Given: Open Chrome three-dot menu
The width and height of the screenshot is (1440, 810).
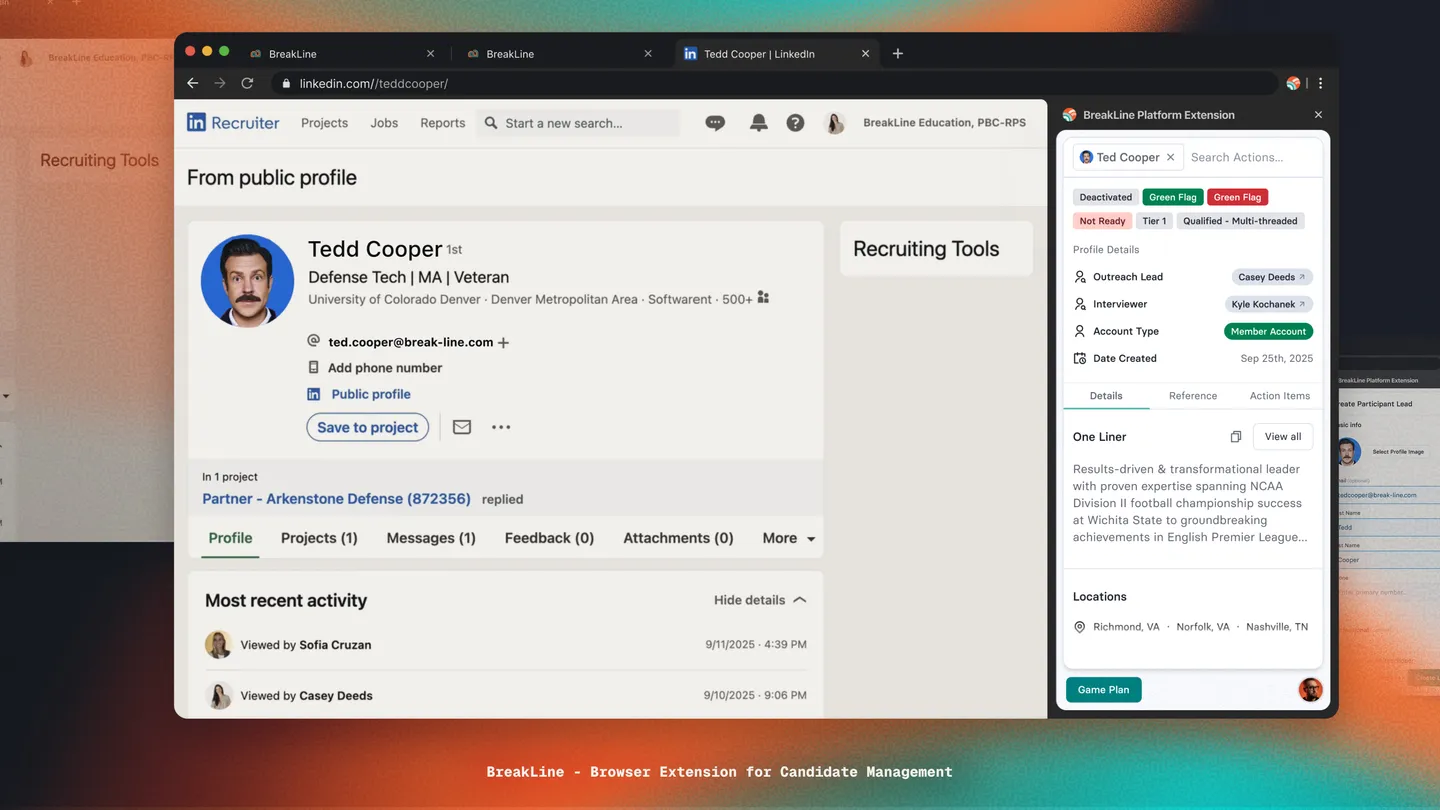Looking at the screenshot, I should (x=1320, y=83).
